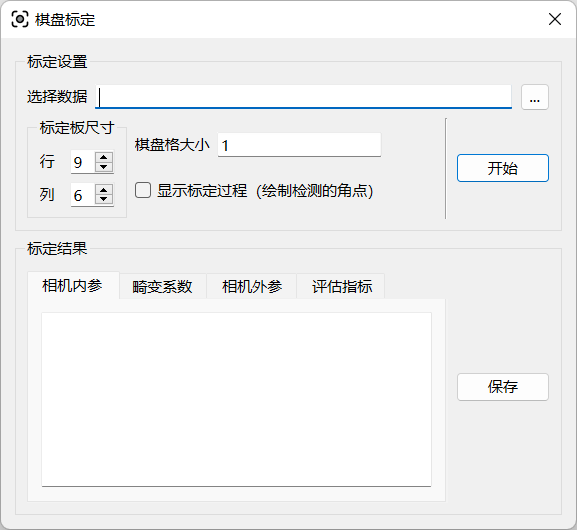Close the 棋盘标定 dialog window
577x530 pixels.
point(555,19)
